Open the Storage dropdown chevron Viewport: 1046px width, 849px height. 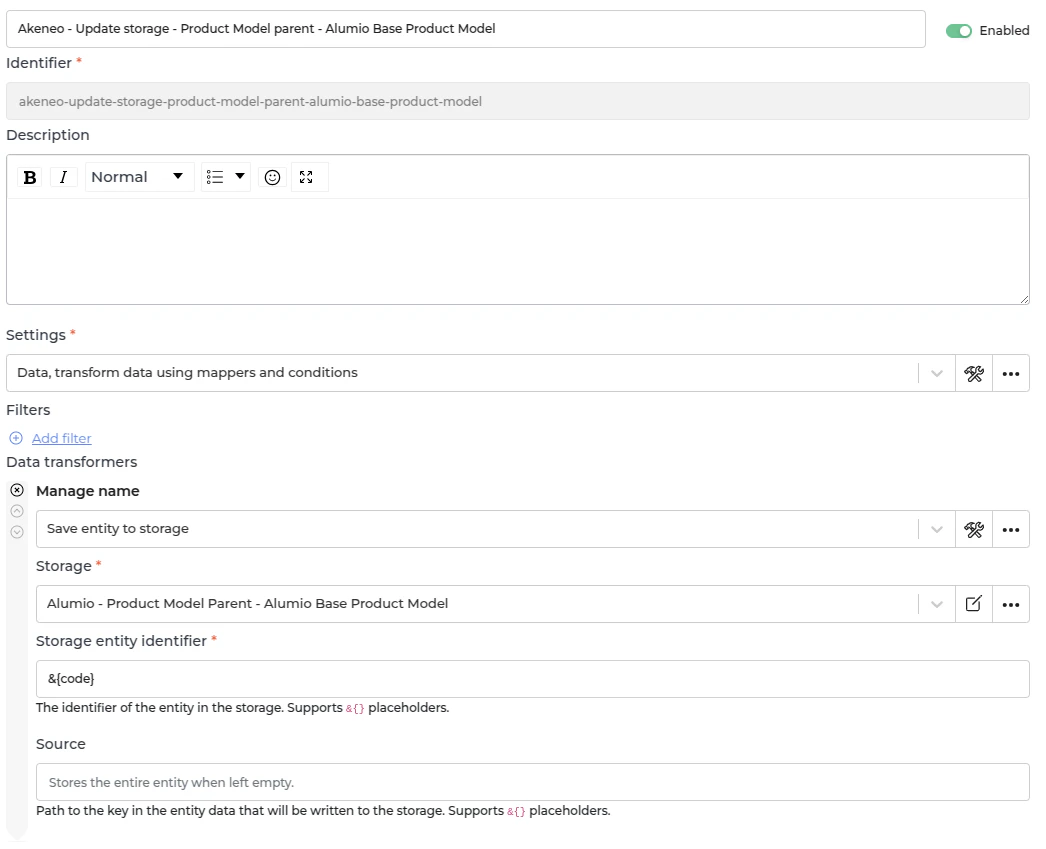[x=937, y=604]
